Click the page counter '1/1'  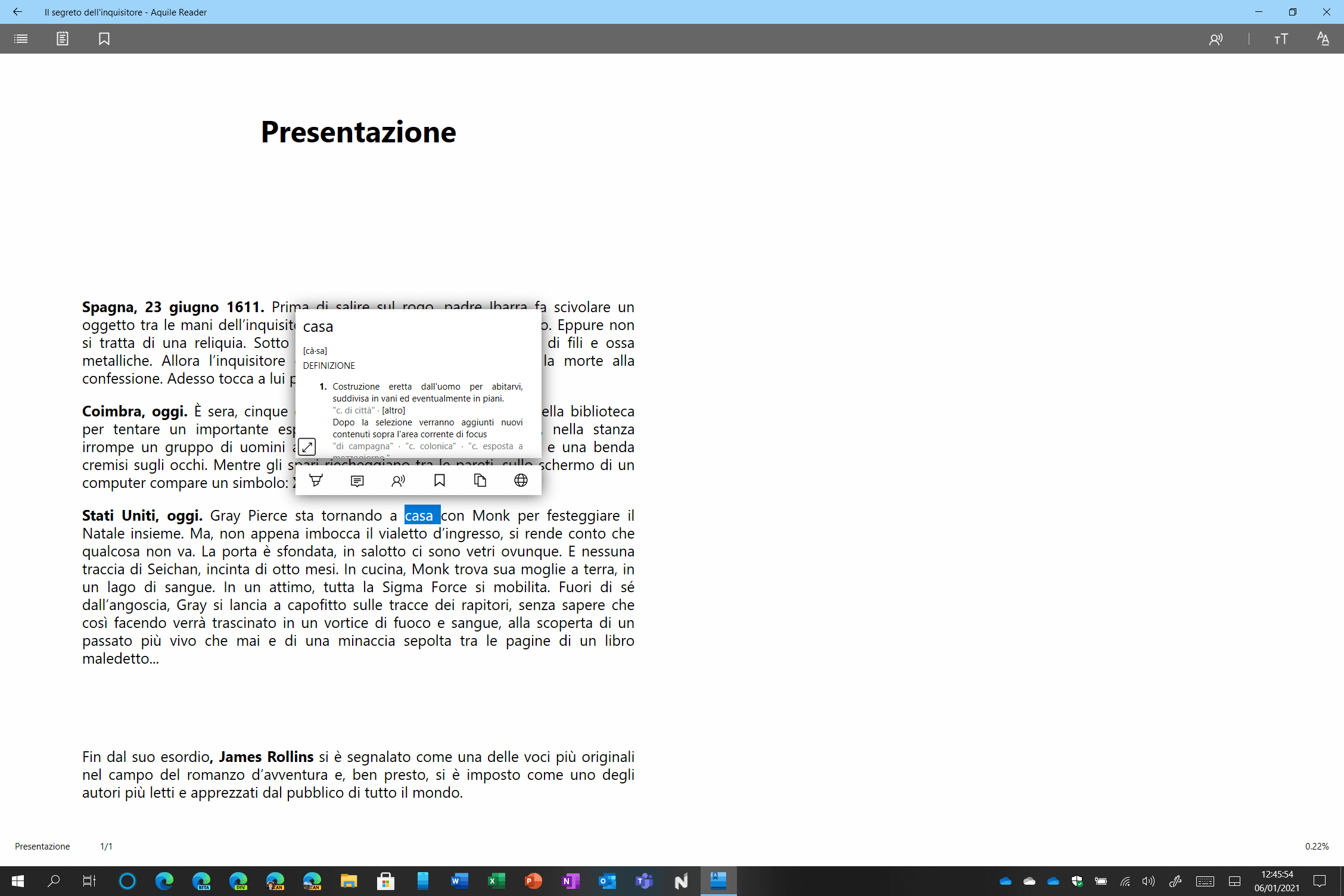(106, 846)
